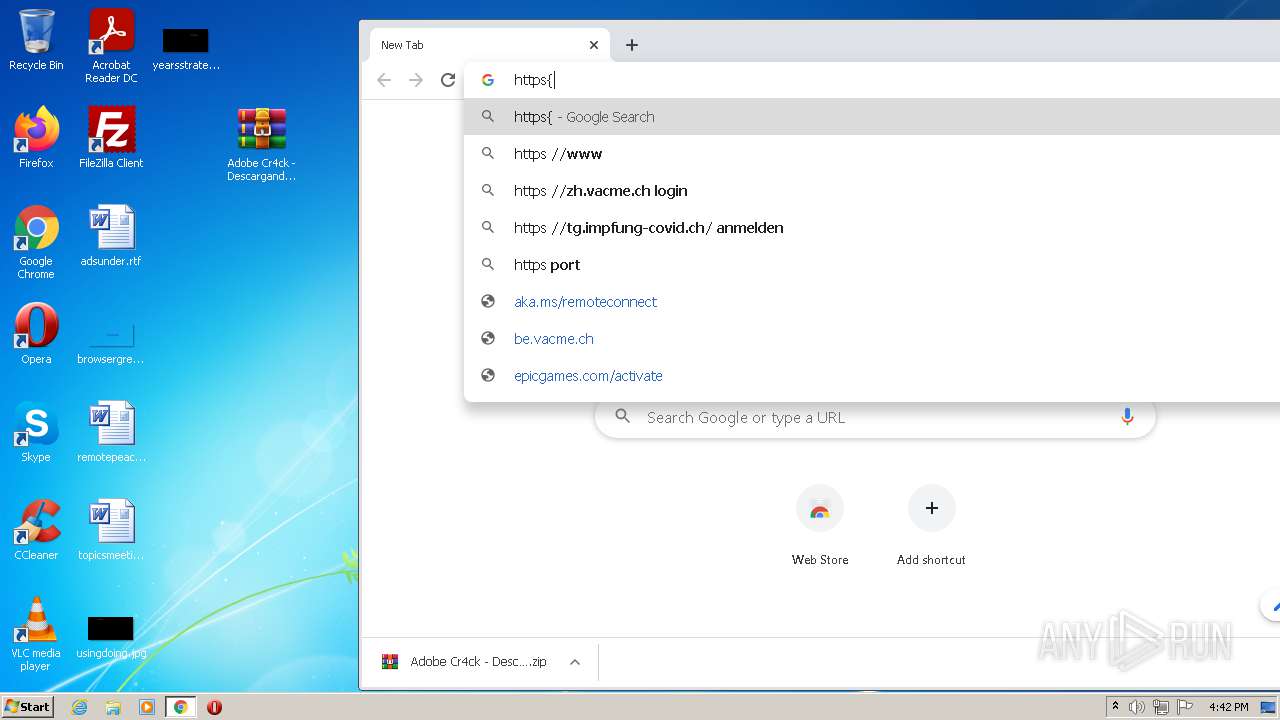Expand the download item options chevron
The image size is (1280, 720).
tap(575, 662)
